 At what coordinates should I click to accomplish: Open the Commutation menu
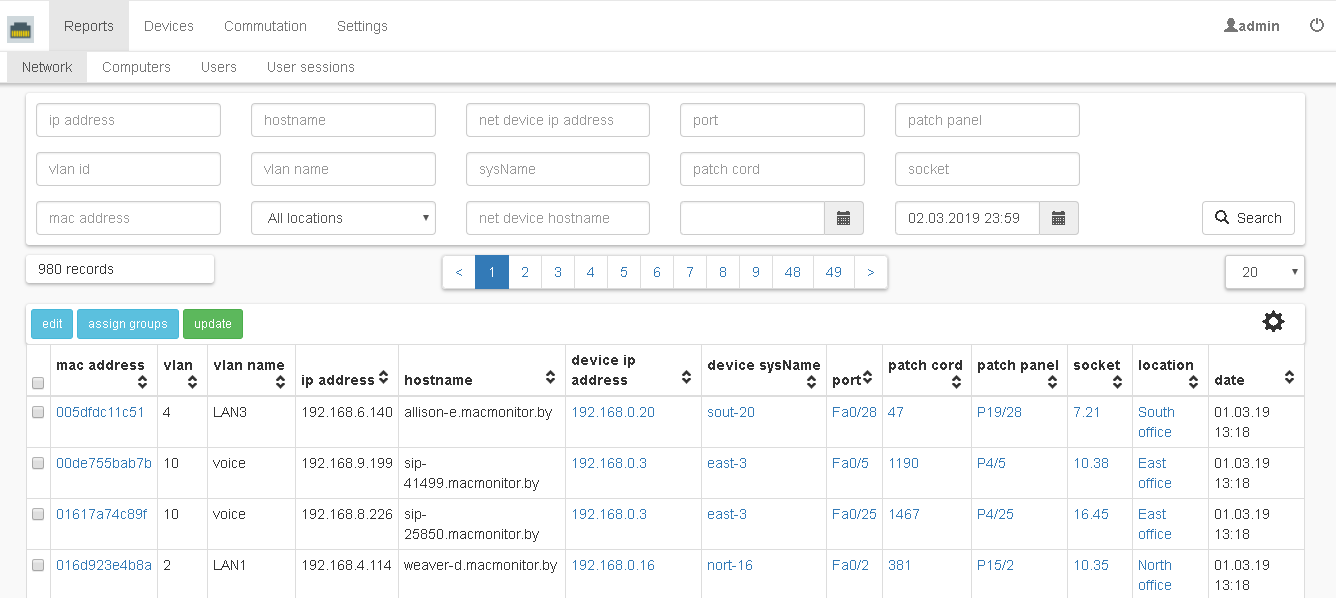[265, 26]
